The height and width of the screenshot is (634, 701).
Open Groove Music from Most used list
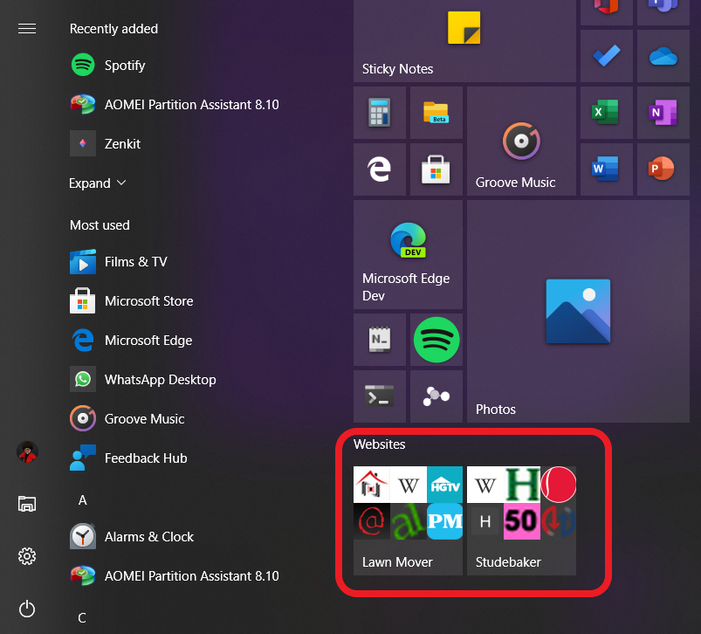coord(127,419)
